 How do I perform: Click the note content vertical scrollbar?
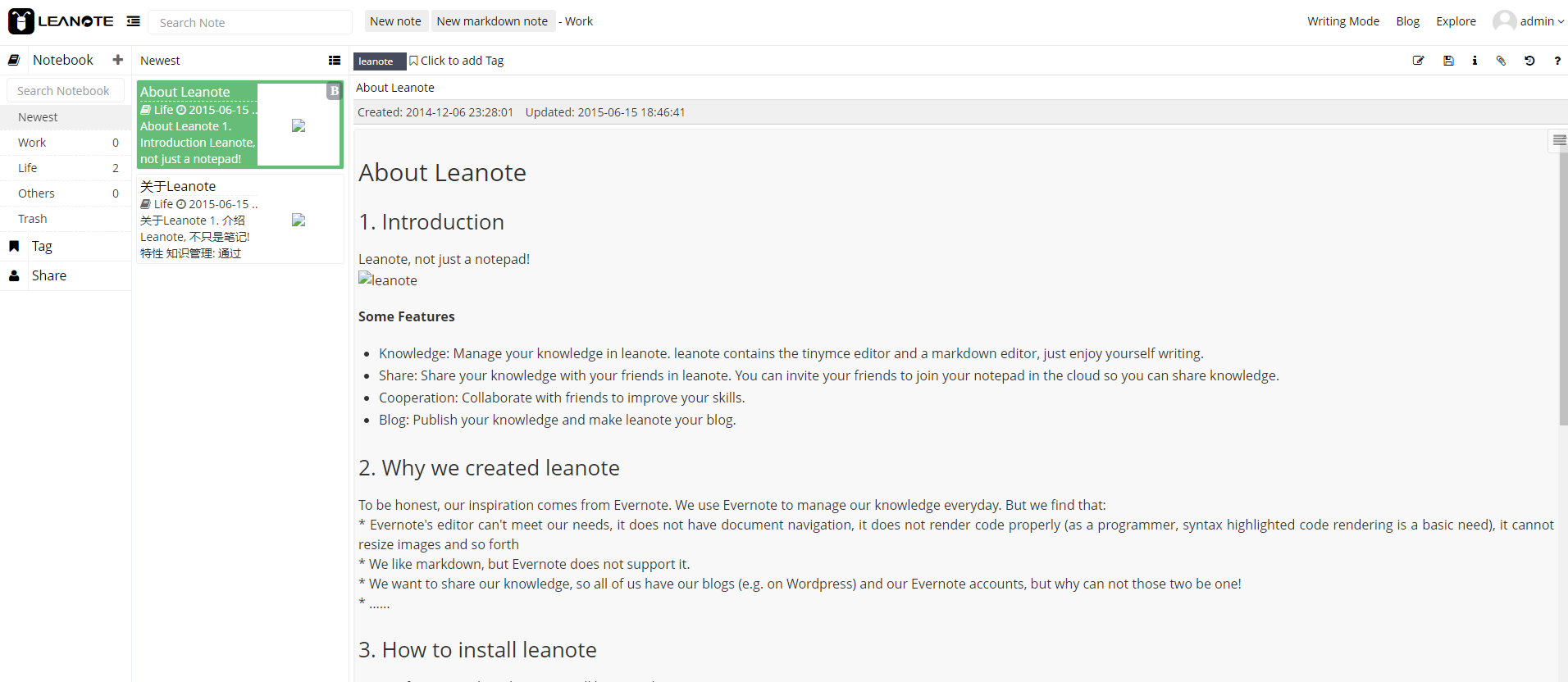(x=1563, y=287)
